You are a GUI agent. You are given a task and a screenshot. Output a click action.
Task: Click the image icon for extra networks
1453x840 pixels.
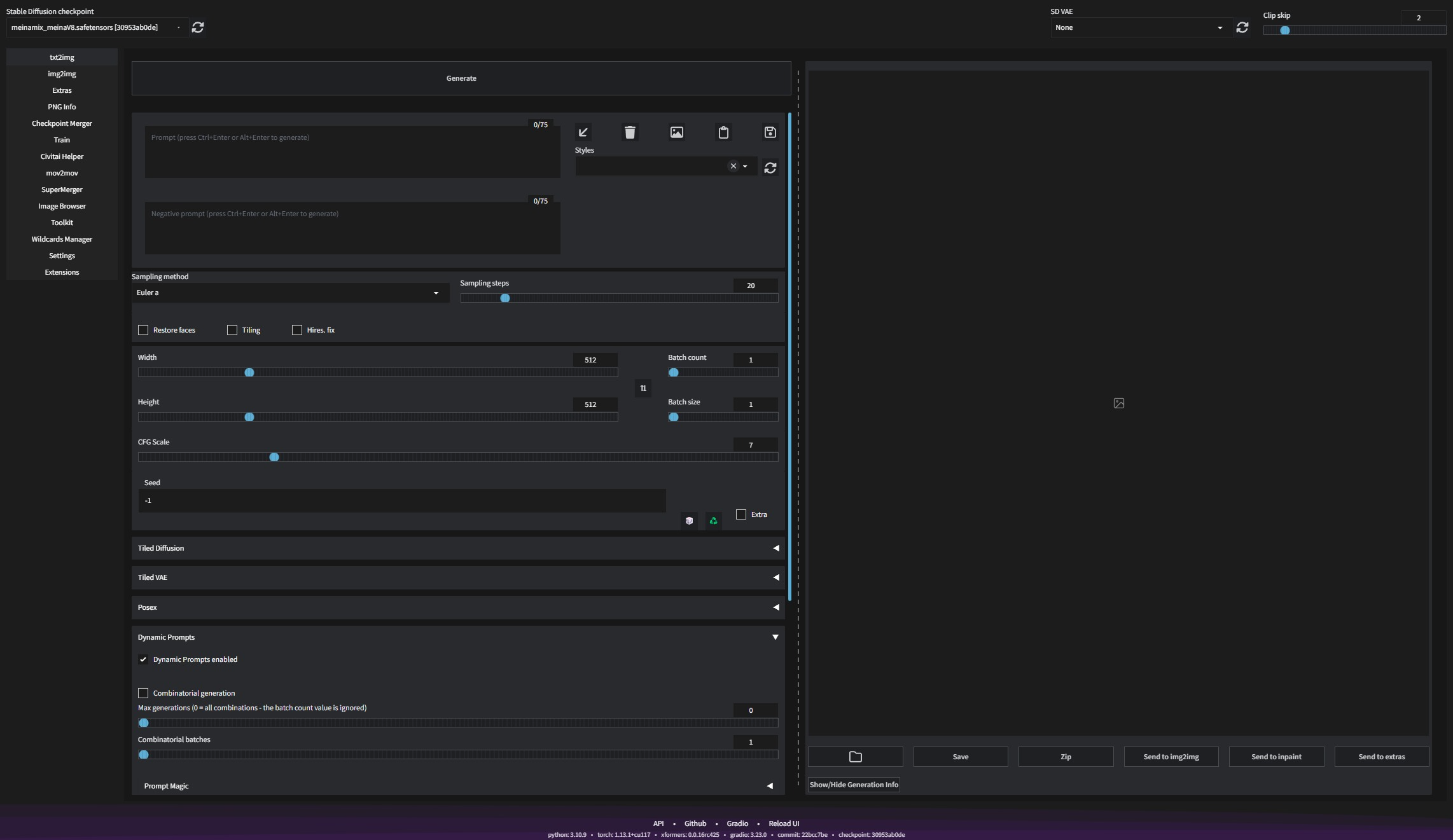pyautogui.click(x=676, y=132)
